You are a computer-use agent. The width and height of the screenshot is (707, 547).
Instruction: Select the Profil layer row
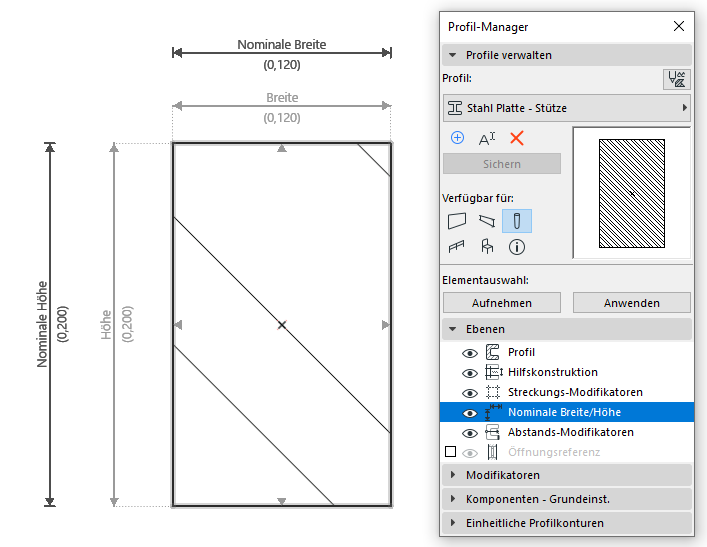567,352
